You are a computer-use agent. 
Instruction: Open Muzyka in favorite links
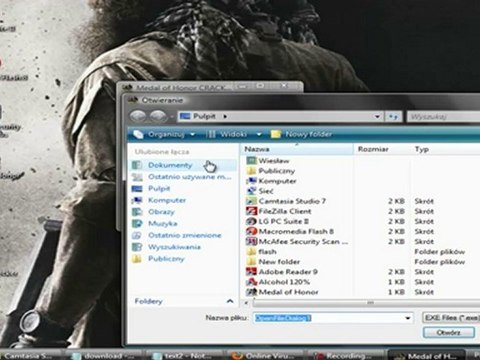(163, 223)
